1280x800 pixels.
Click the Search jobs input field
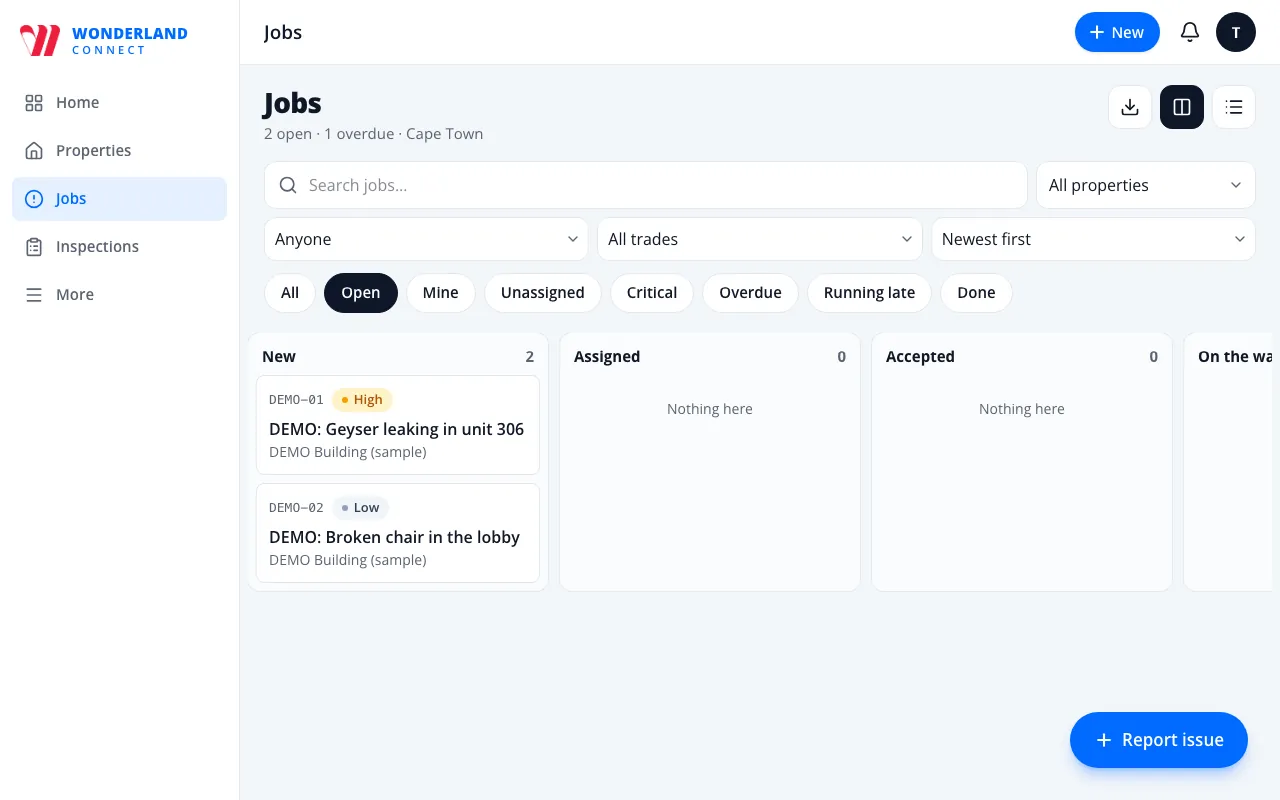pyautogui.click(x=646, y=185)
